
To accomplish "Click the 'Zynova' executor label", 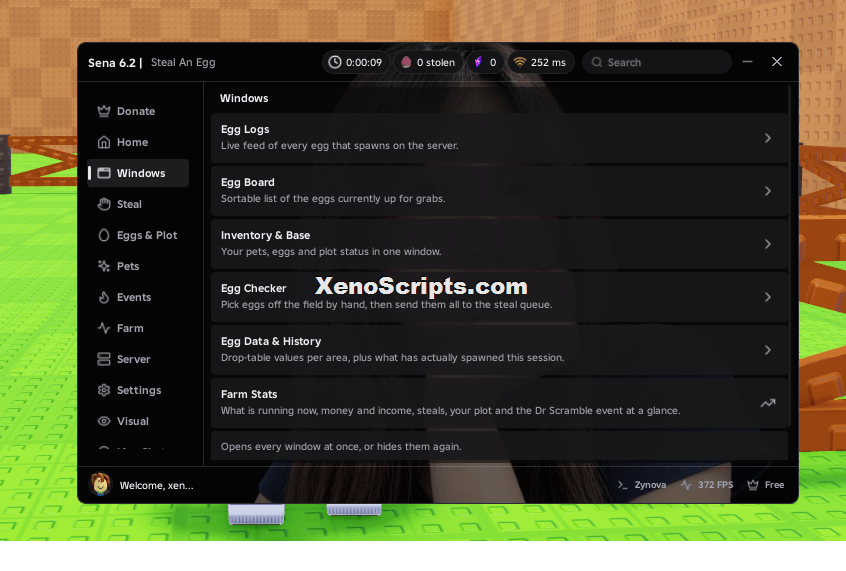I will coord(650,485).
